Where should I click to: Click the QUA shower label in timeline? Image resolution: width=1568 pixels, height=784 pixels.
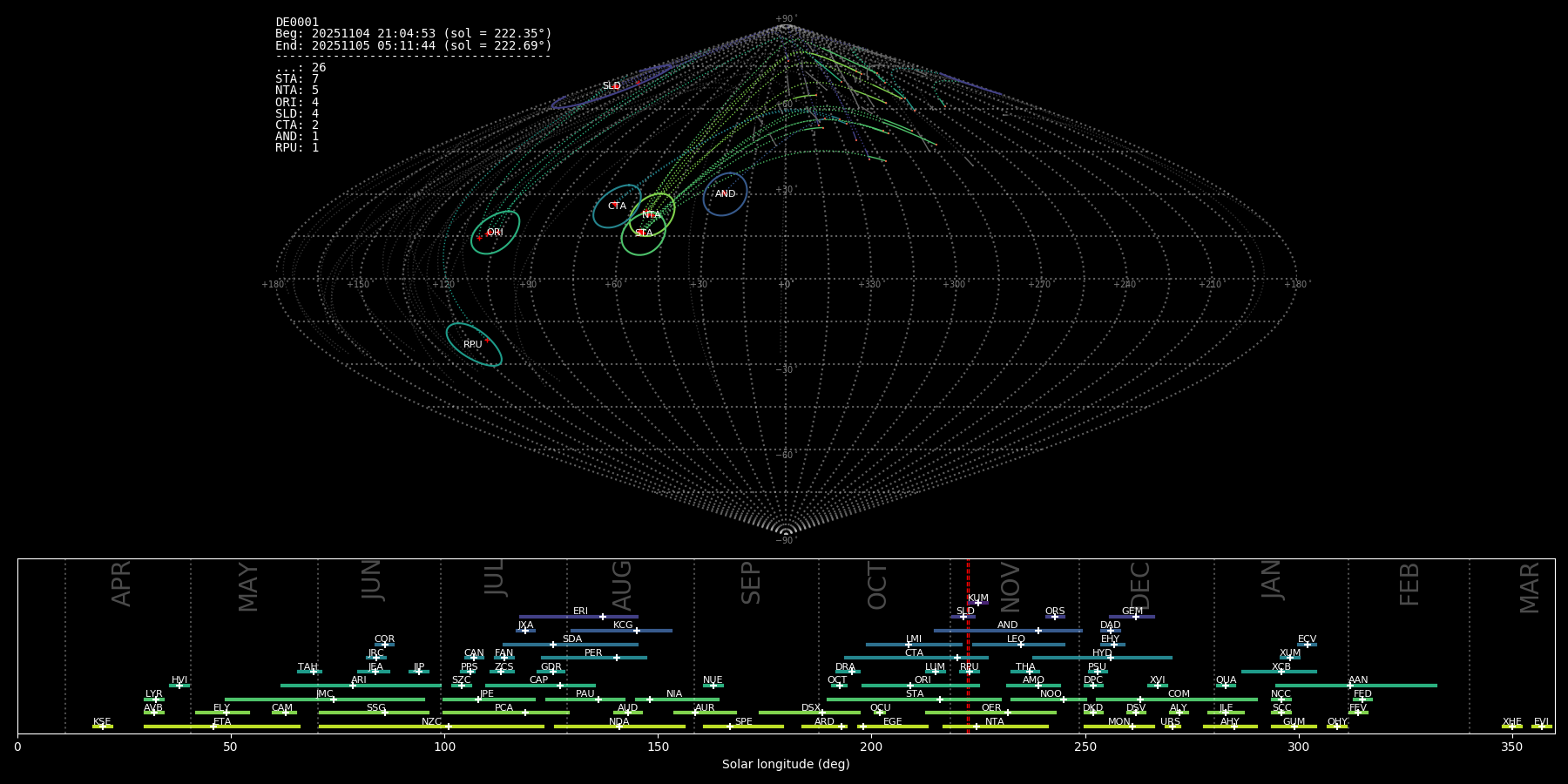coord(1226,680)
